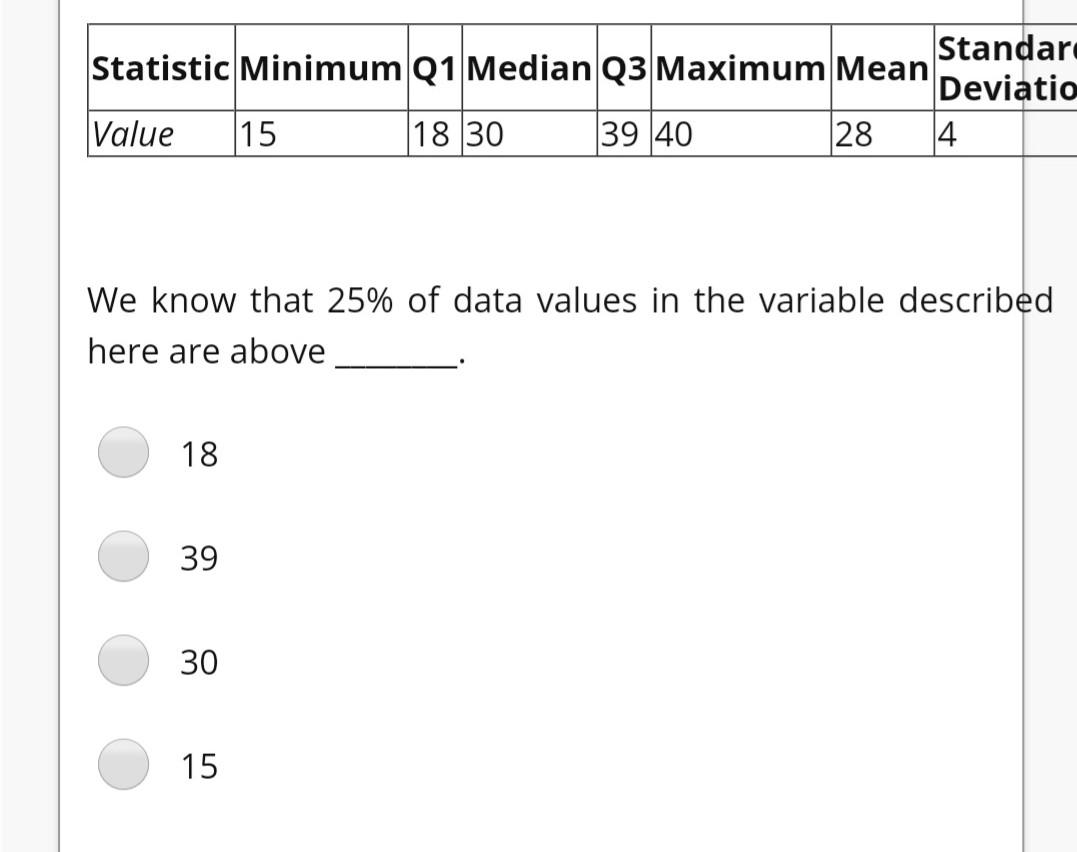Select the radio button for 18
Image resolution: width=1077 pixels, height=852 pixels.
coord(122,453)
